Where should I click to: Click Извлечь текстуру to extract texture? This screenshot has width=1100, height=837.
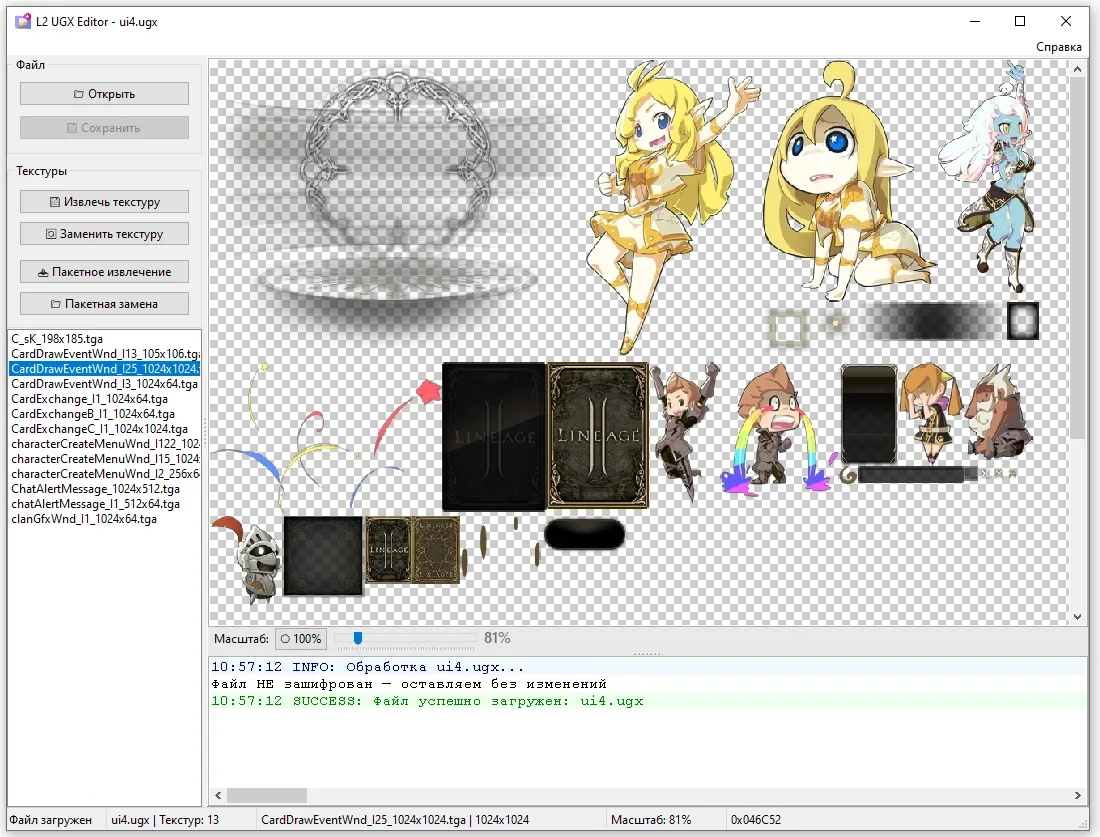(104, 201)
